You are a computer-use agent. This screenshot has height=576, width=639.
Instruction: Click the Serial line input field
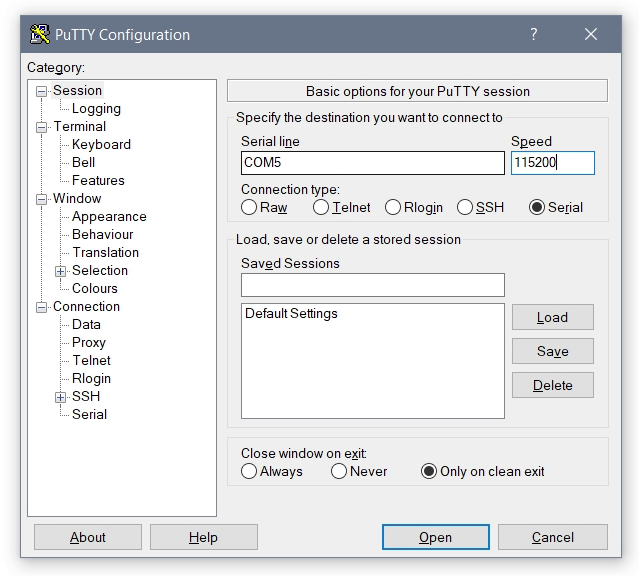pyautogui.click(x=372, y=162)
